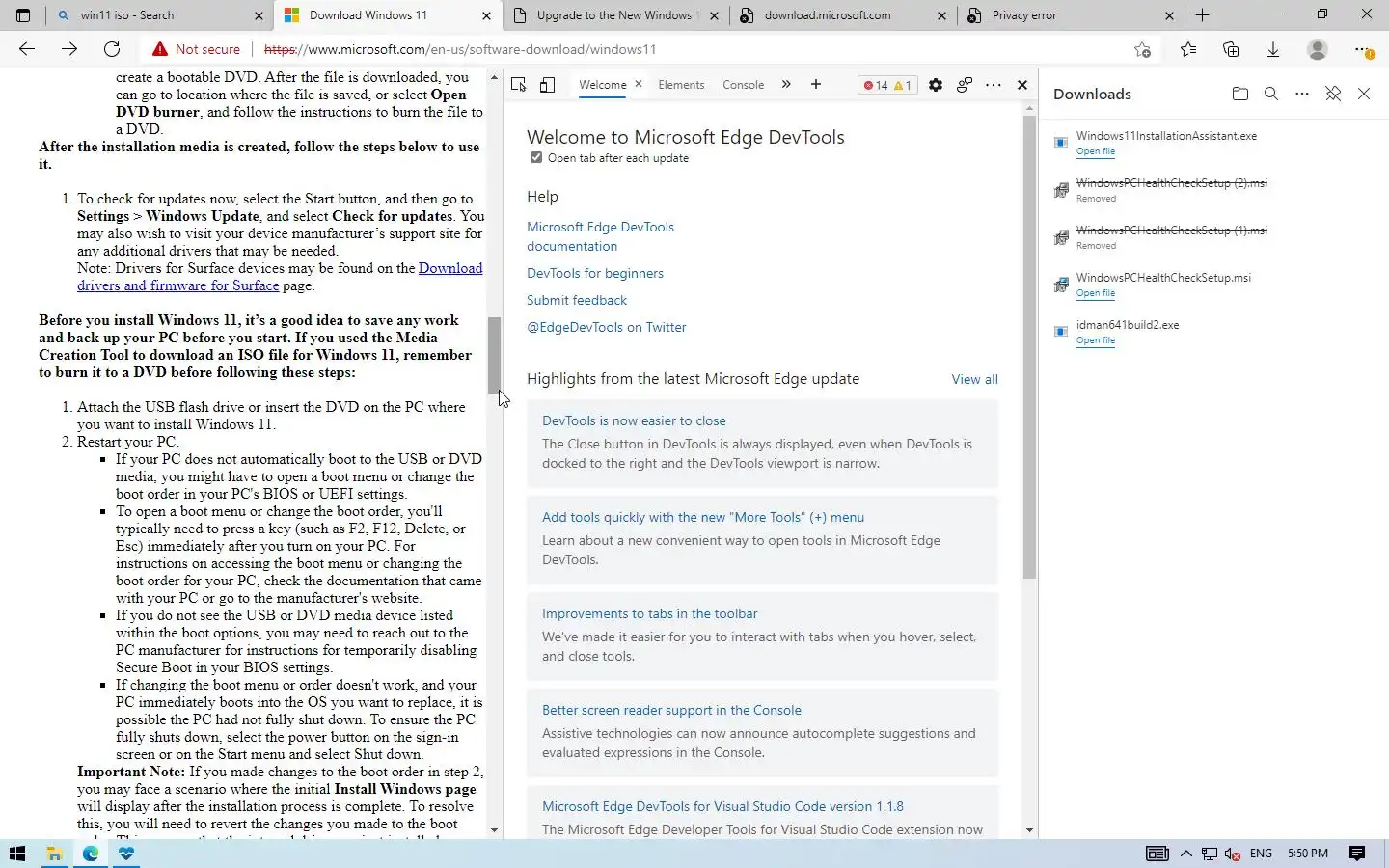1389x868 pixels.
Task: Open Improvements to tabs in the toolbar
Action: pos(649,613)
